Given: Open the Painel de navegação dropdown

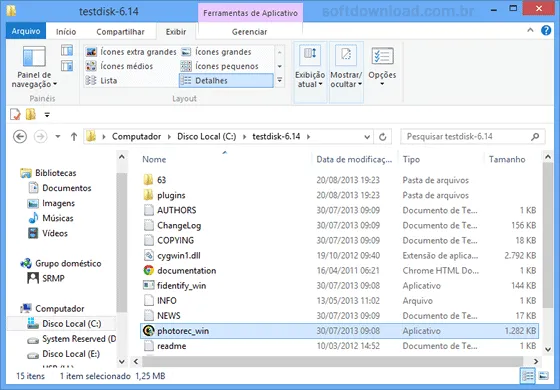Looking at the screenshot, I should 34,67.
